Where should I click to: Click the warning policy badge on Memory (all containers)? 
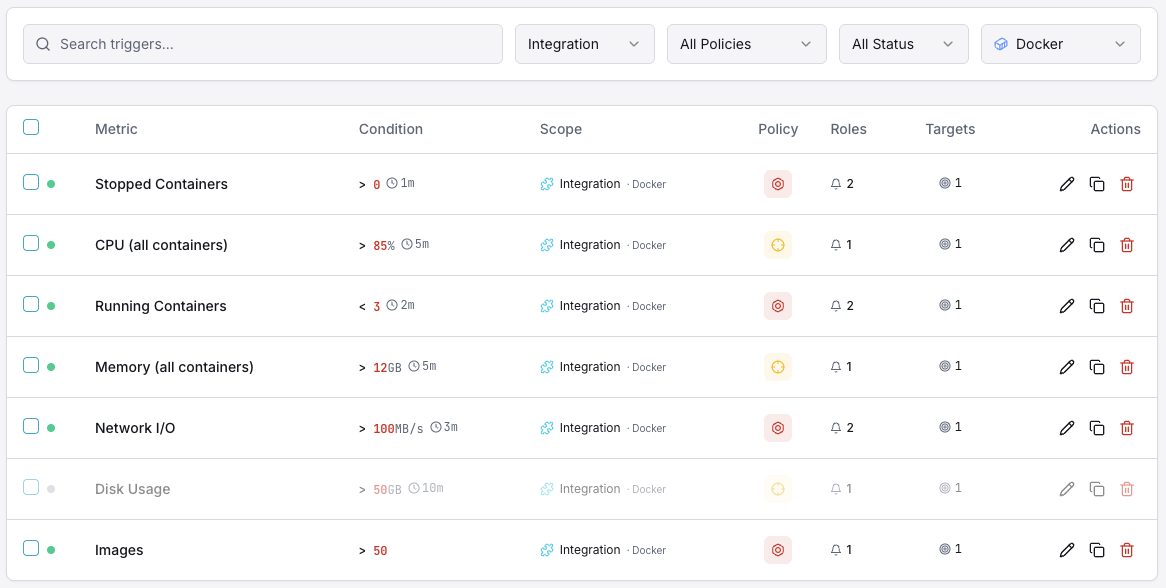(778, 367)
